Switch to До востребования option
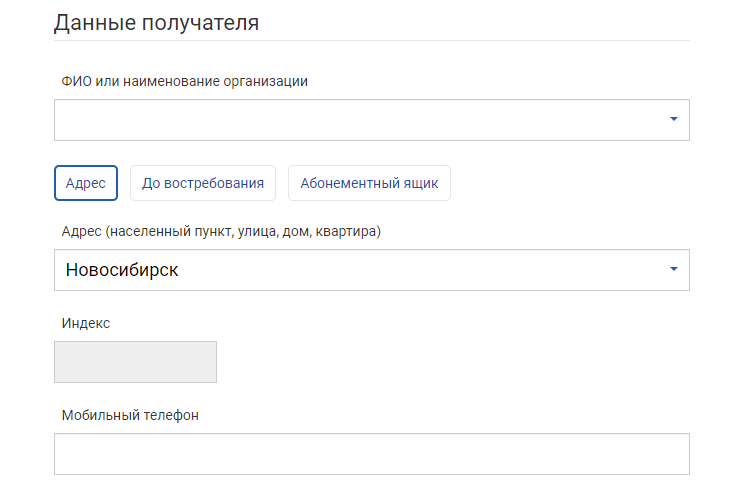The image size is (740, 498). (203, 183)
